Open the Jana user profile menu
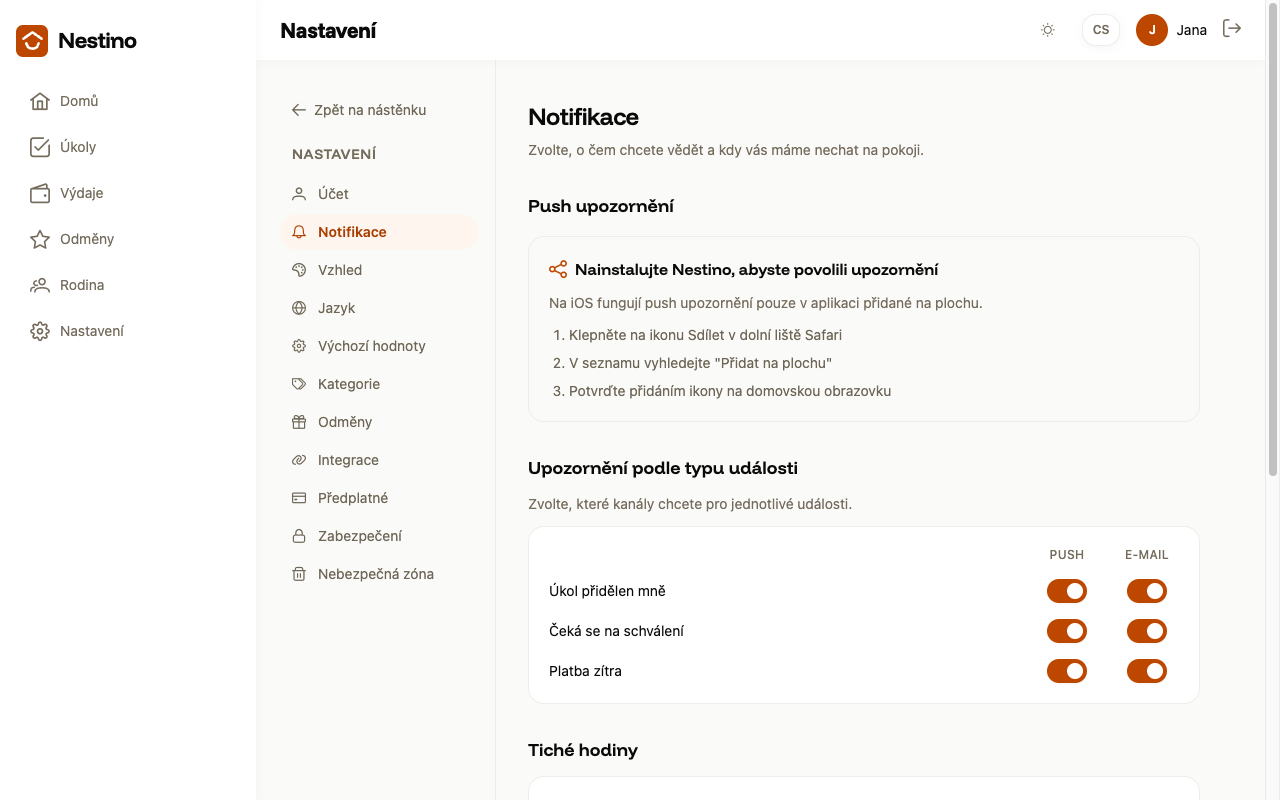This screenshot has height=800, width=1280. pos(1171,30)
